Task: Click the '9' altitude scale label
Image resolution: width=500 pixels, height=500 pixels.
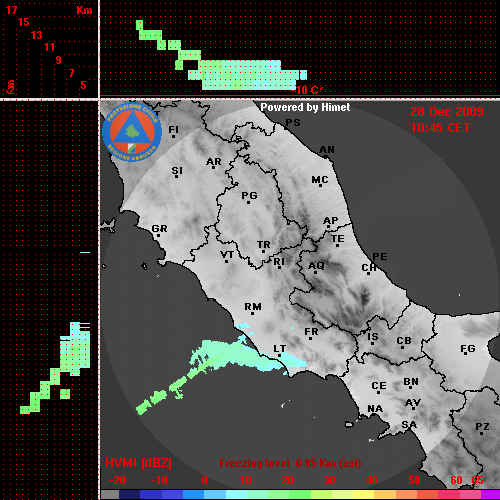Action: 59,60
